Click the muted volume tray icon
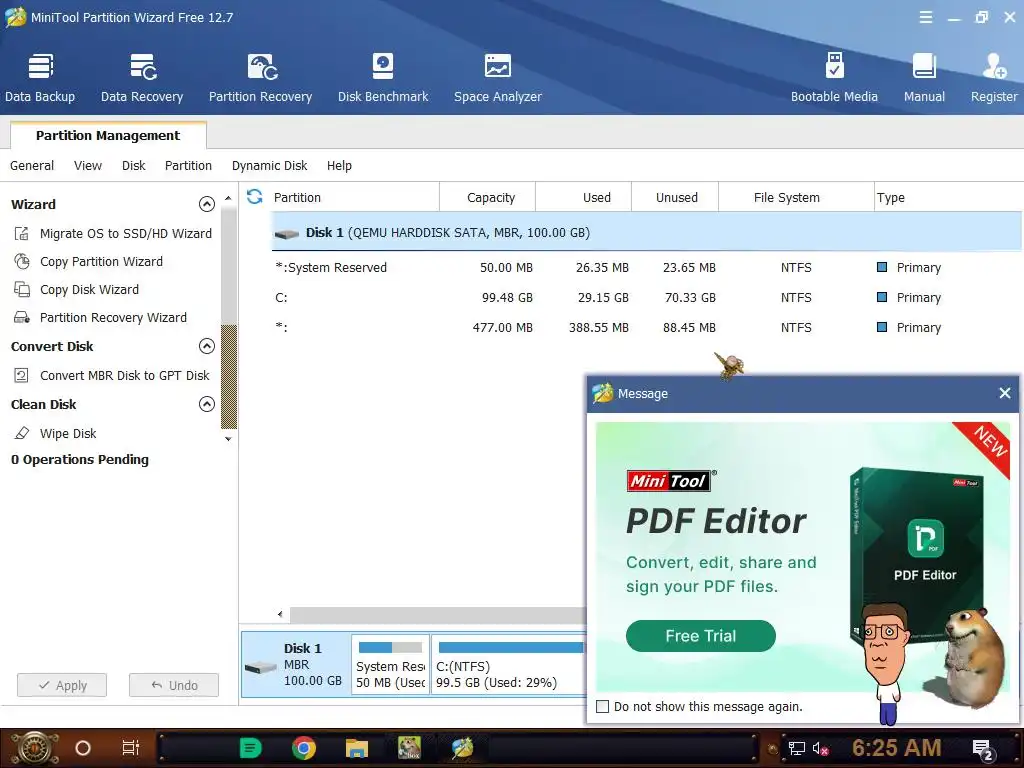This screenshot has width=1024, height=768. pyautogui.click(x=821, y=749)
